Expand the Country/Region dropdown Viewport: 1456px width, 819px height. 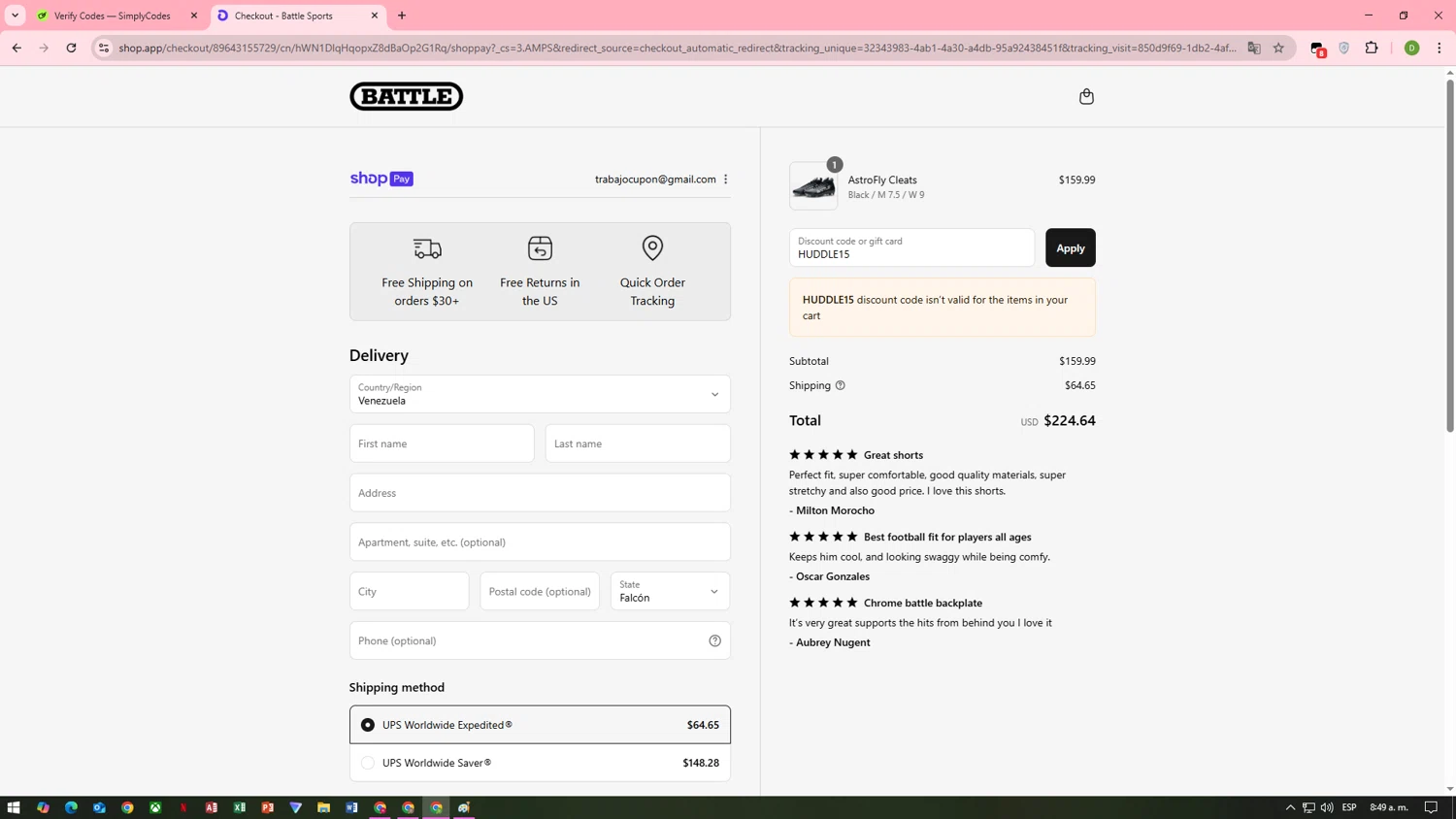[x=540, y=394]
